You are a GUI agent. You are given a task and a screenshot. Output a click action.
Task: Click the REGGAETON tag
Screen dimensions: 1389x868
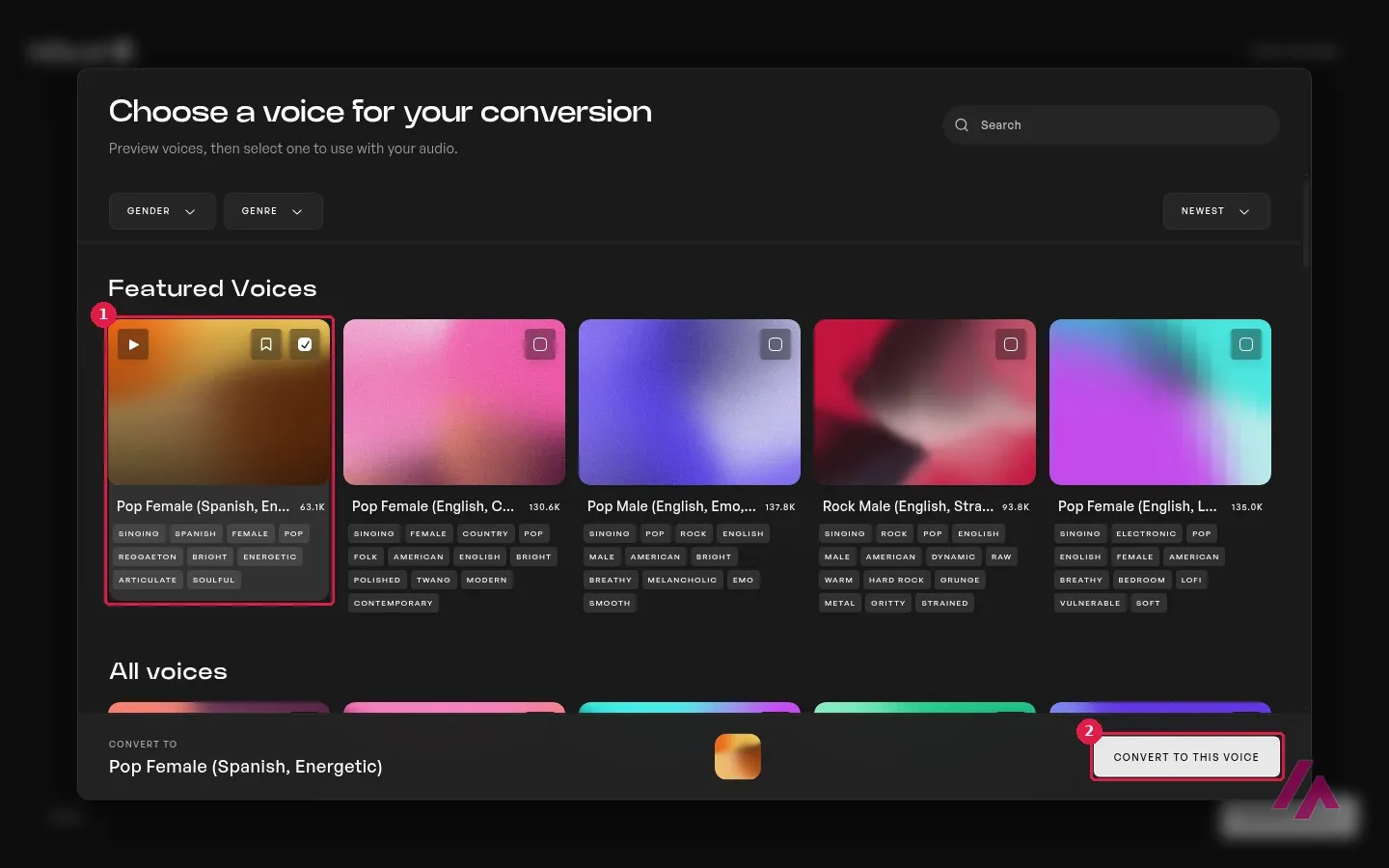[x=148, y=556]
